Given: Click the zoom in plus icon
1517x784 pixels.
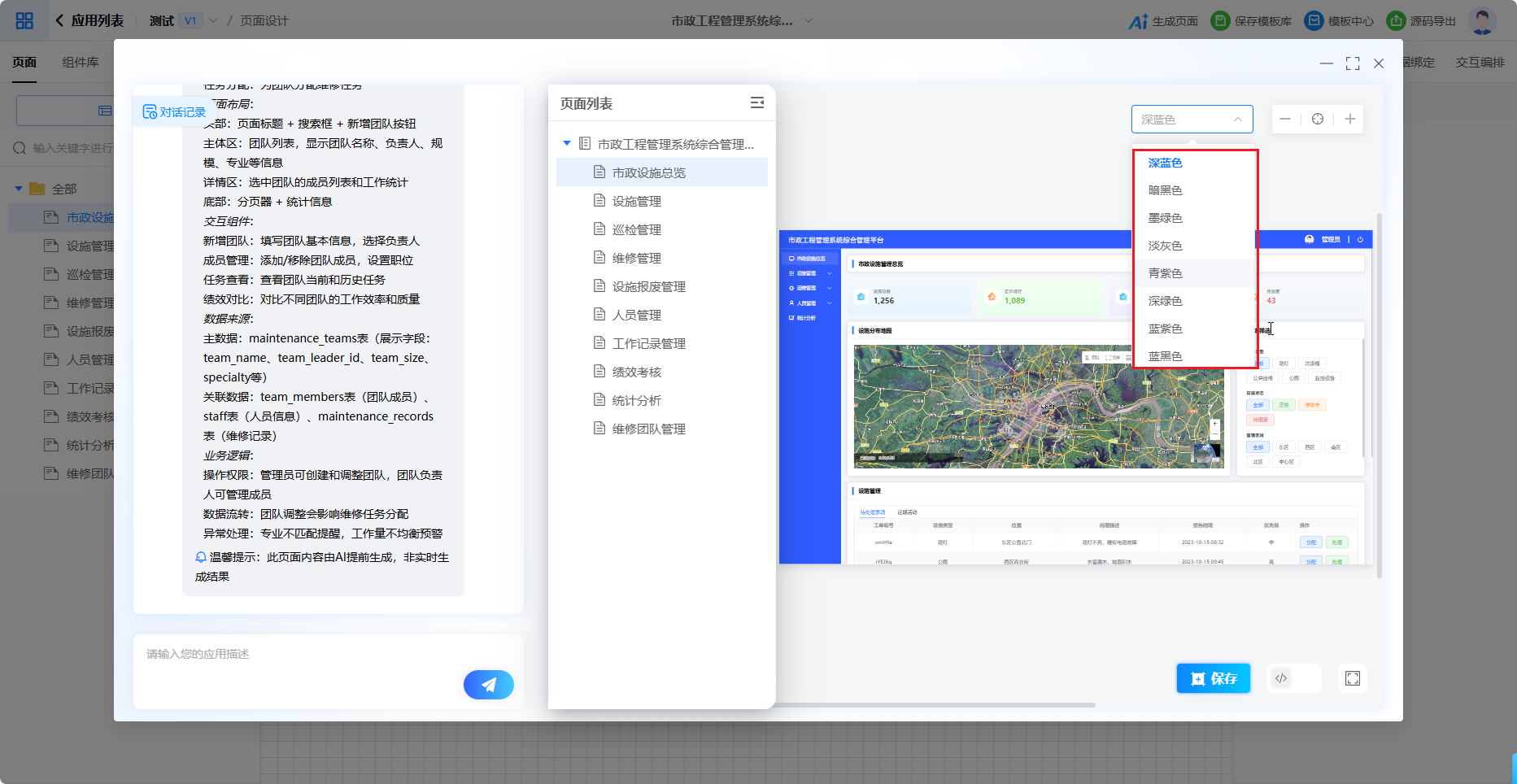Looking at the screenshot, I should tap(1350, 120).
